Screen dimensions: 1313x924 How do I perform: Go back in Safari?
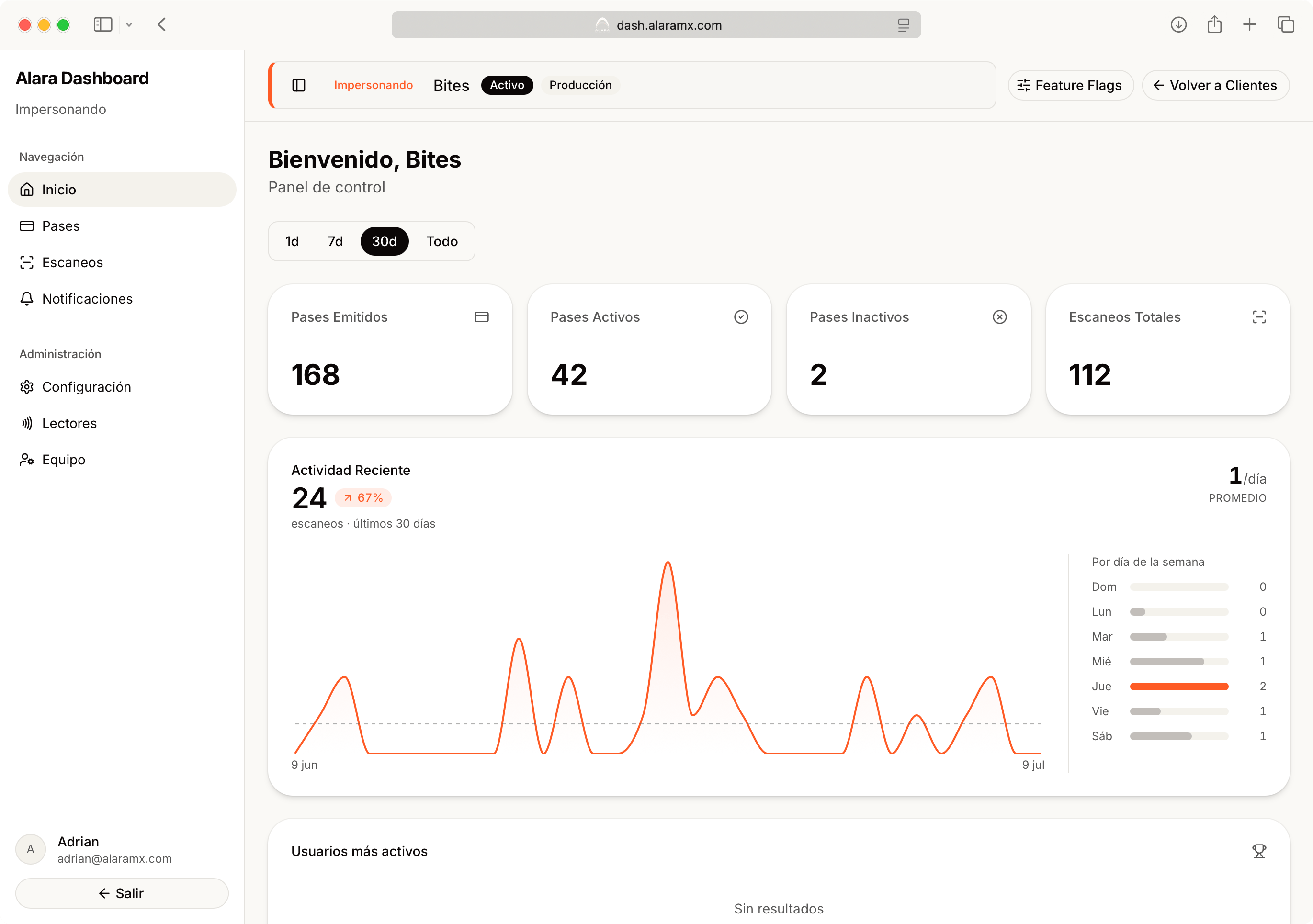tap(162, 24)
